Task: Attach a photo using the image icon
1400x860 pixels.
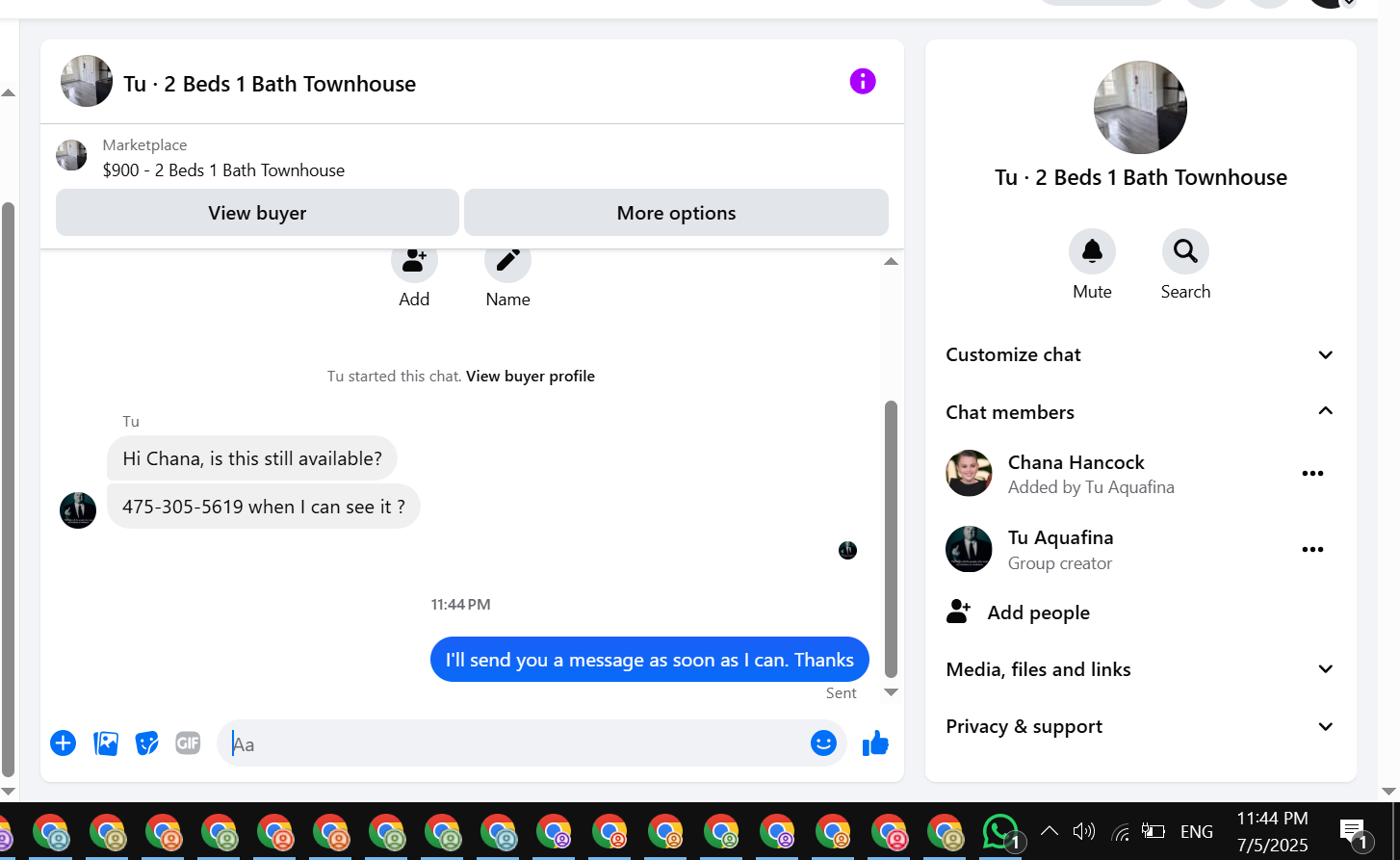Action: pyautogui.click(x=106, y=743)
